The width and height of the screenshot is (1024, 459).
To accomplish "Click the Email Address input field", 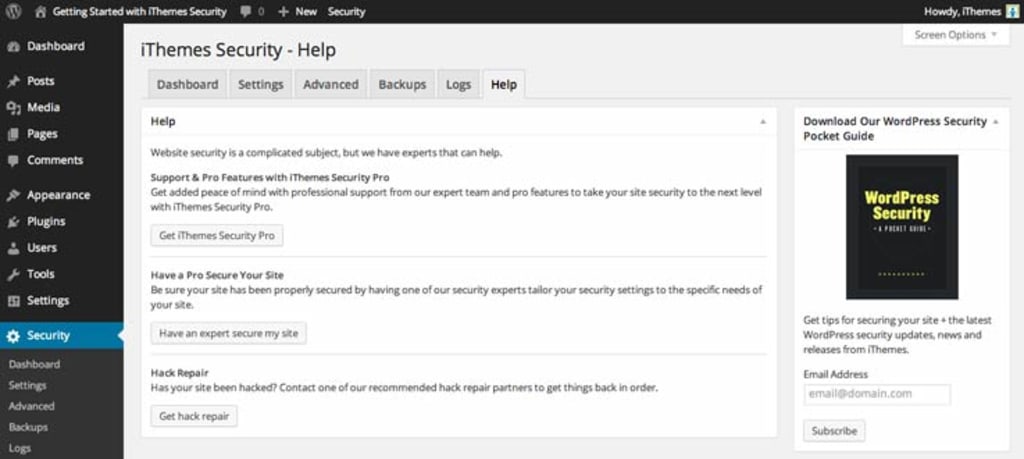I will (x=877, y=394).
